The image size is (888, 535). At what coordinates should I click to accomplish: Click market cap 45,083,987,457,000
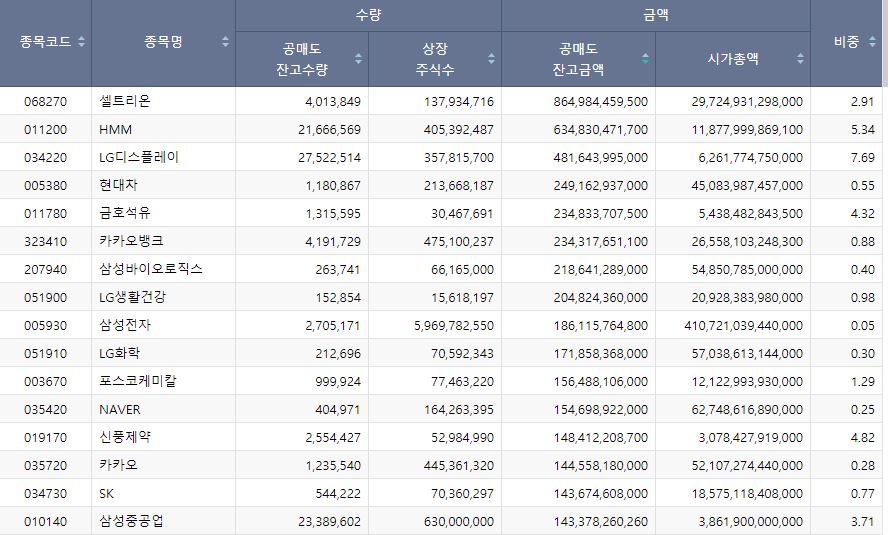pos(747,186)
